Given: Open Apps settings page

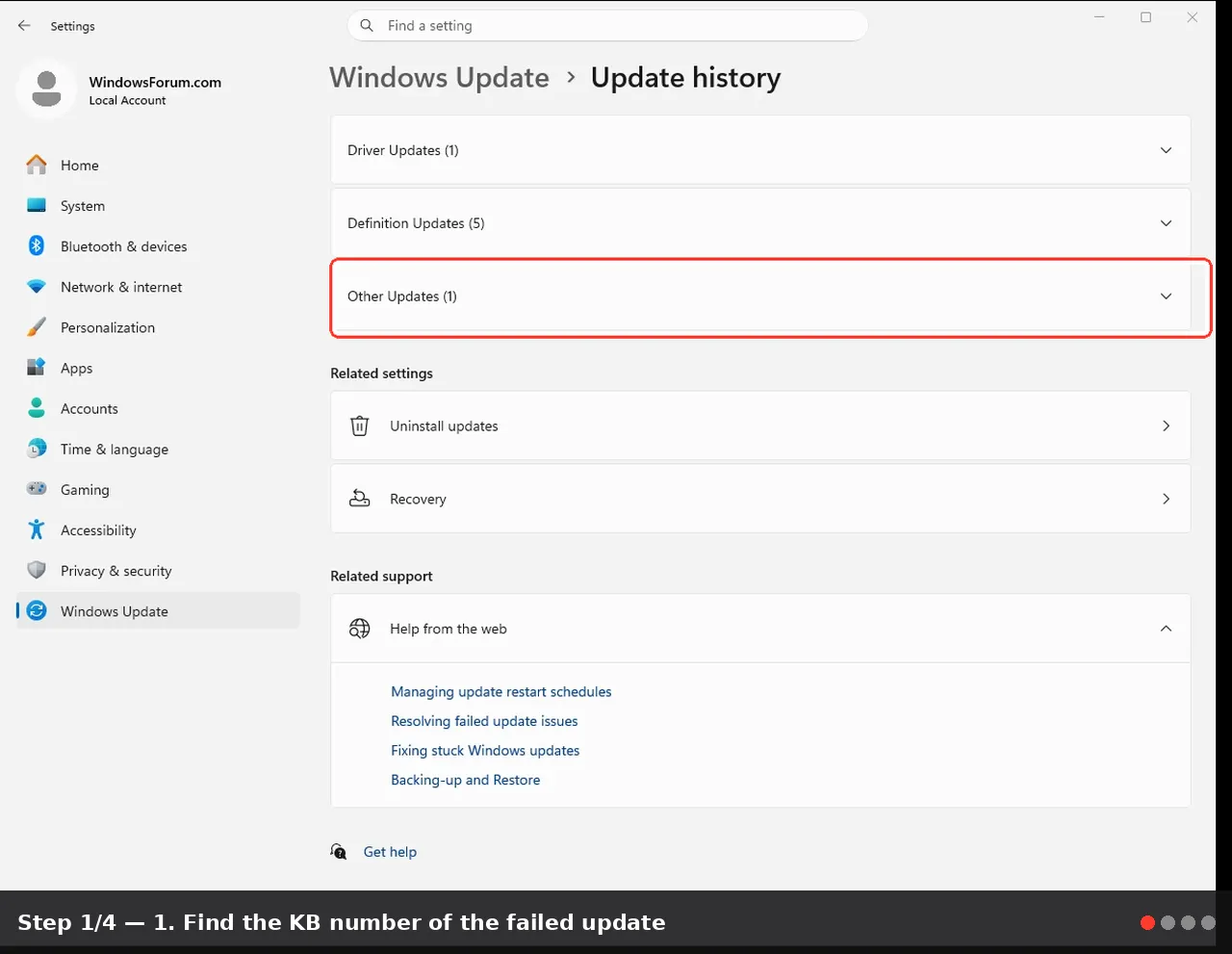Looking at the screenshot, I should pyautogui.click(x=158, y=368).
